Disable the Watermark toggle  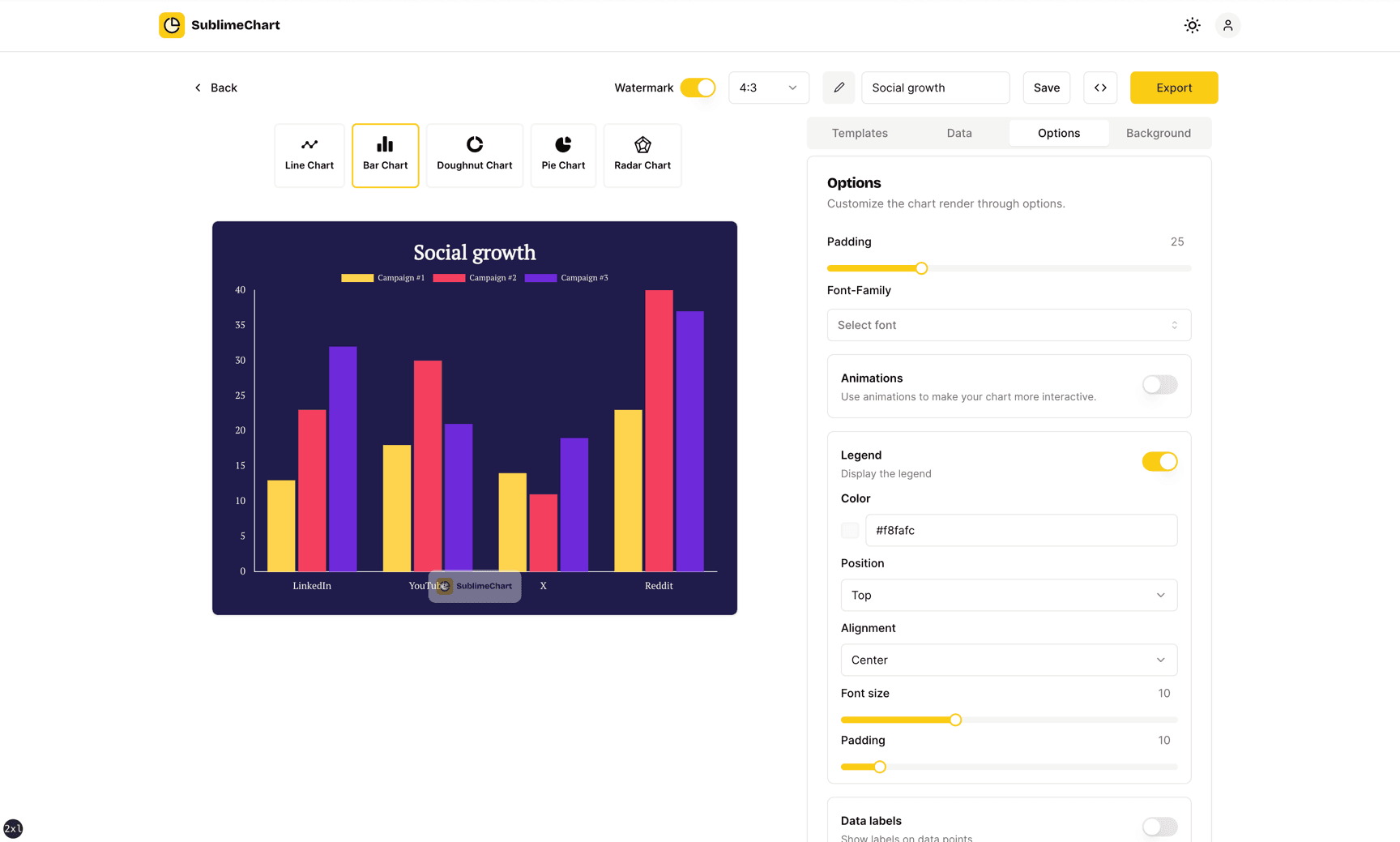(x=698, y=88)
